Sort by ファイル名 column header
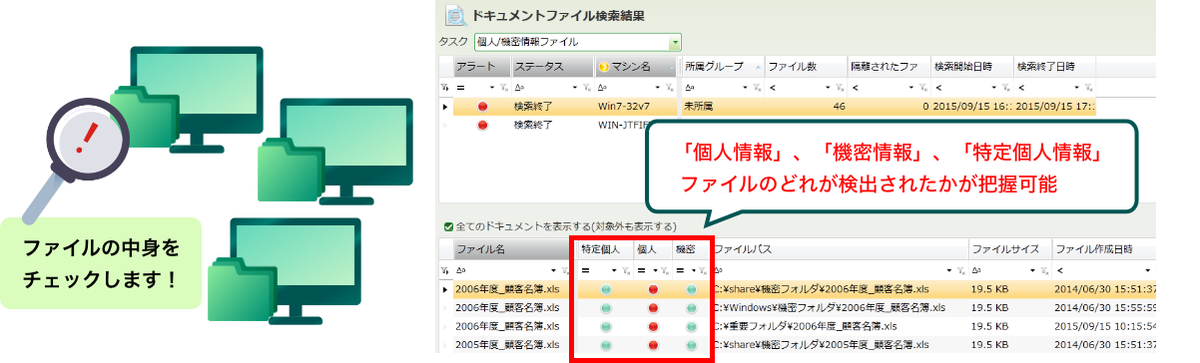The image size is (1200, 363). coord(513,250)
